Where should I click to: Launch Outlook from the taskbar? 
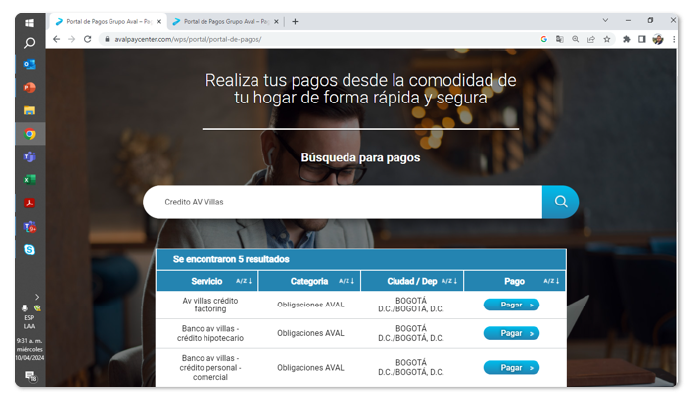click(30, 65)
